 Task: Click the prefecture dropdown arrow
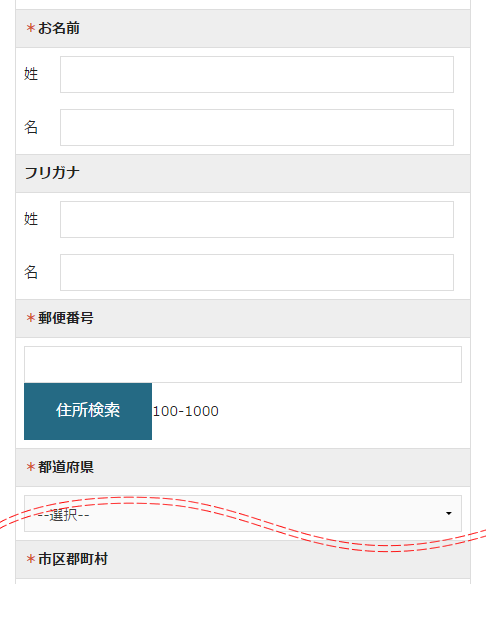point(449,514)
